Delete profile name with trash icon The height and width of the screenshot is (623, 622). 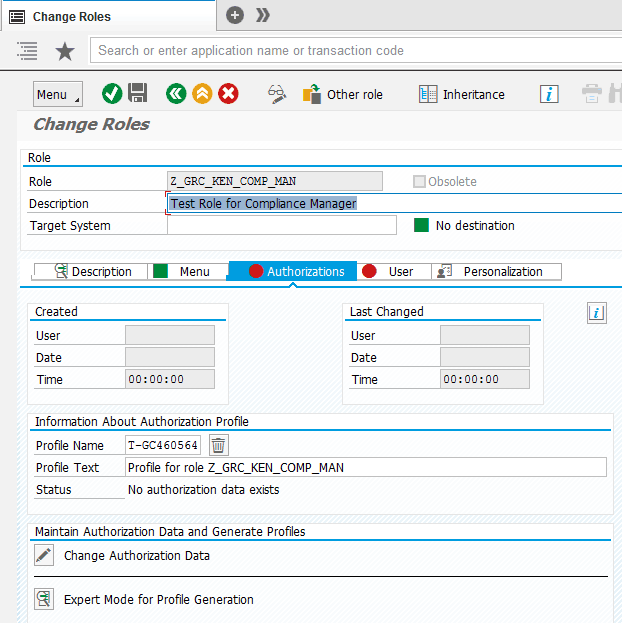click(218, 445)
